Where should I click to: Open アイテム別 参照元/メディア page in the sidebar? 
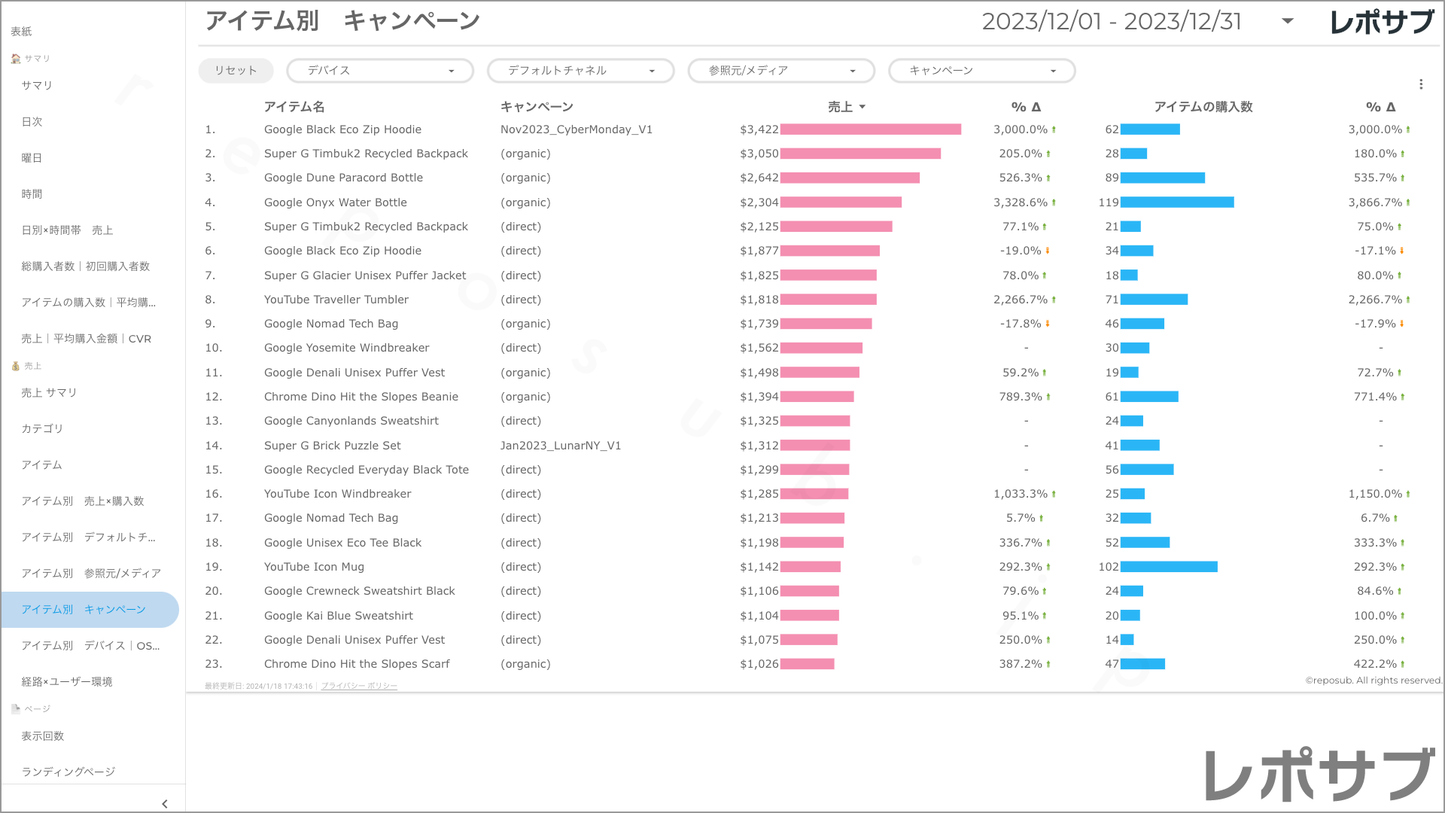click(x=90, y=573)
